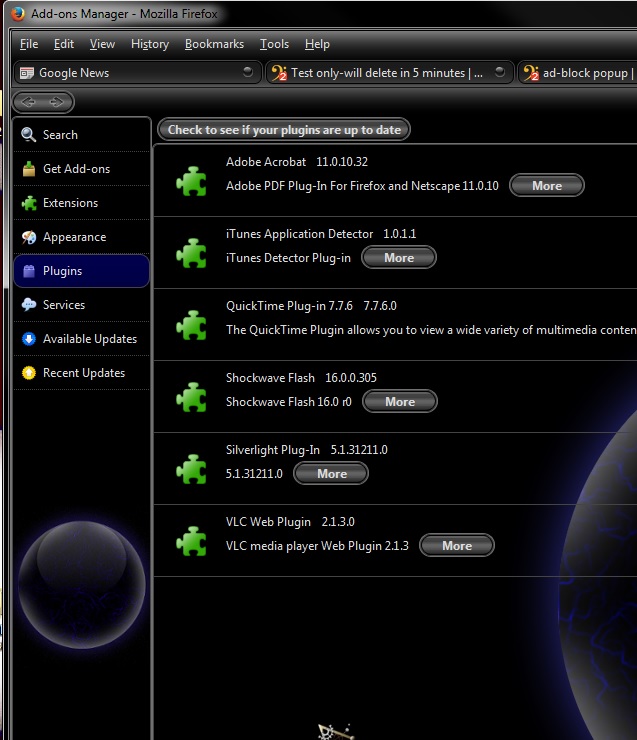Click the Available Updates download arrow icon
637x740 pixels.
pos(29,339)
